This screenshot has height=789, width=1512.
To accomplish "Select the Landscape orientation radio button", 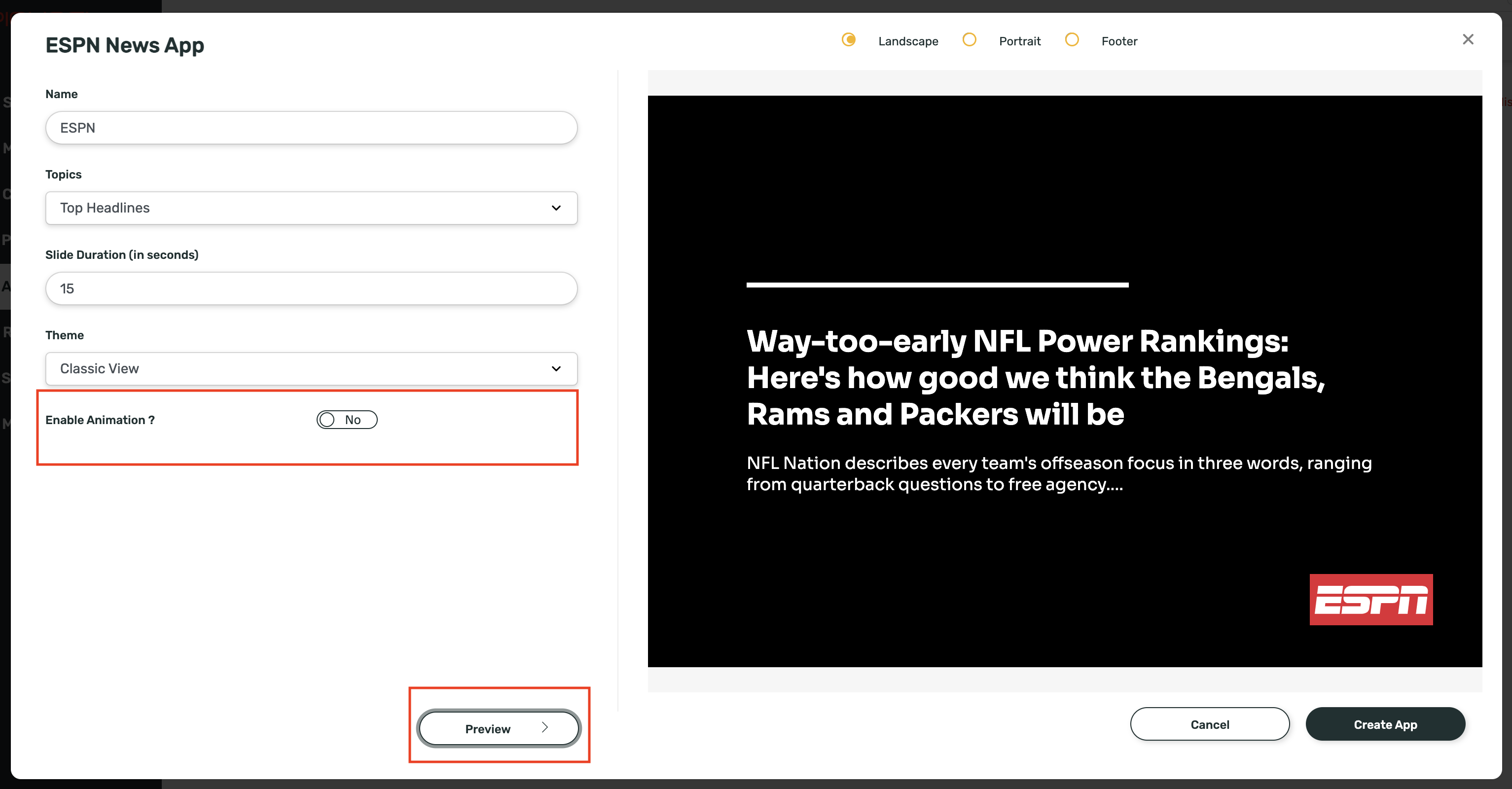I will coord(848,39).
